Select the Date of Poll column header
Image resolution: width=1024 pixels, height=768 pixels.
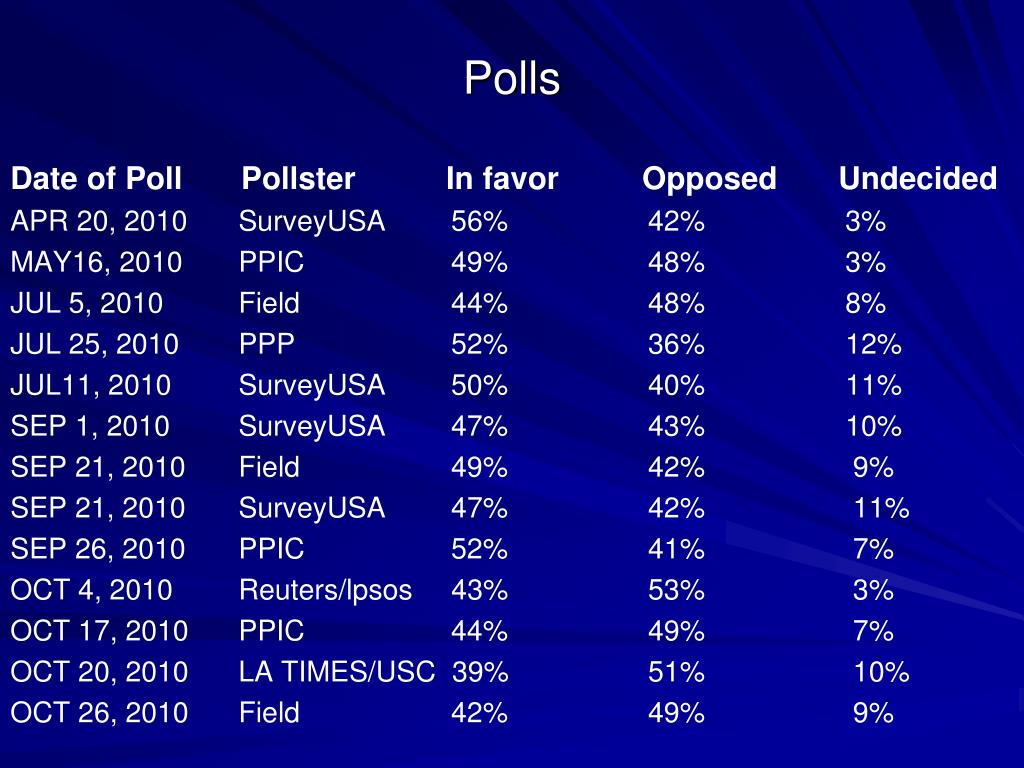coord(96,179)
